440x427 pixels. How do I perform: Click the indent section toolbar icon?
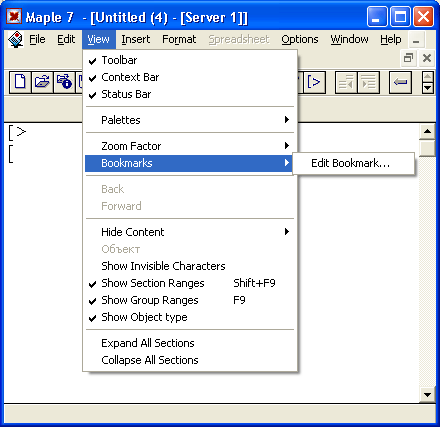pyautogui.click(x=368, y=82)
